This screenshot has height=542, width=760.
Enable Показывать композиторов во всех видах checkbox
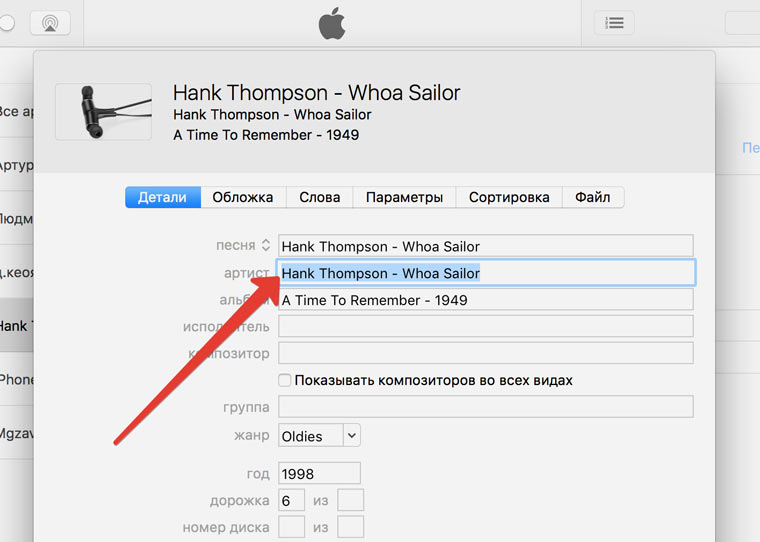[285, 380]
